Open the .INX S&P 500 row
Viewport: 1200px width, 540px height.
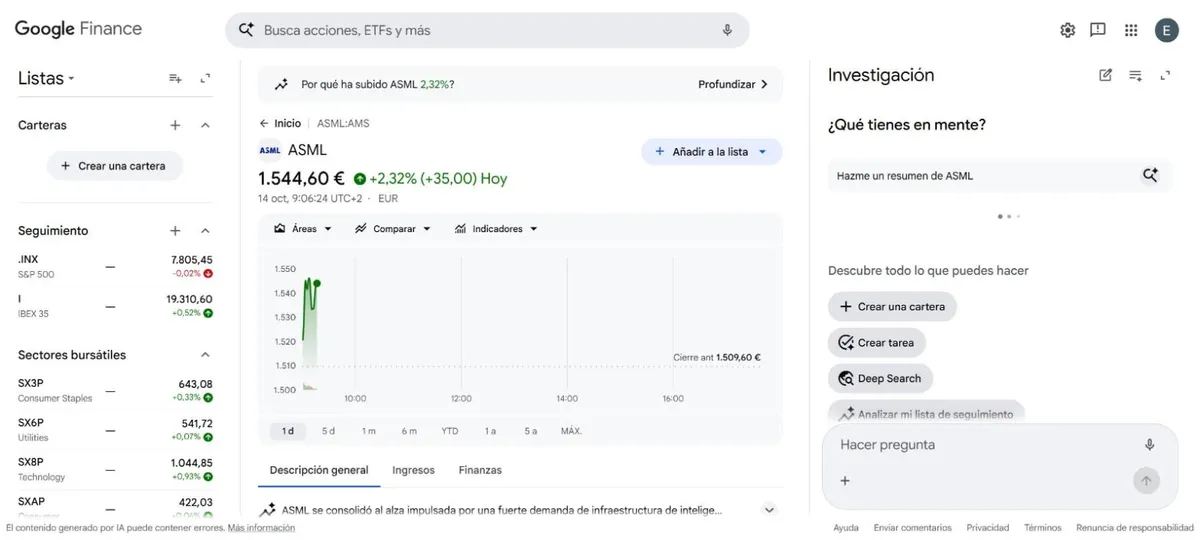tap(115, 266)
